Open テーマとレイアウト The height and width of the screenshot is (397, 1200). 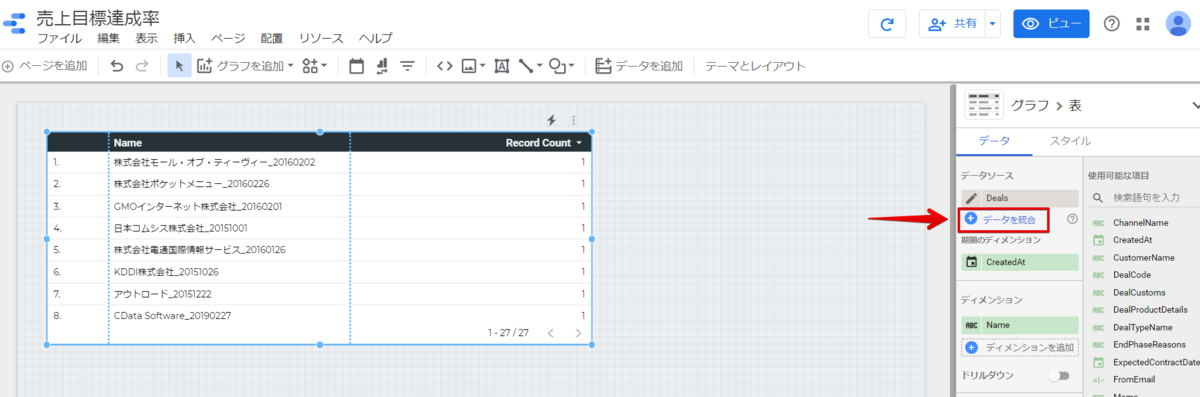point(755,66)
